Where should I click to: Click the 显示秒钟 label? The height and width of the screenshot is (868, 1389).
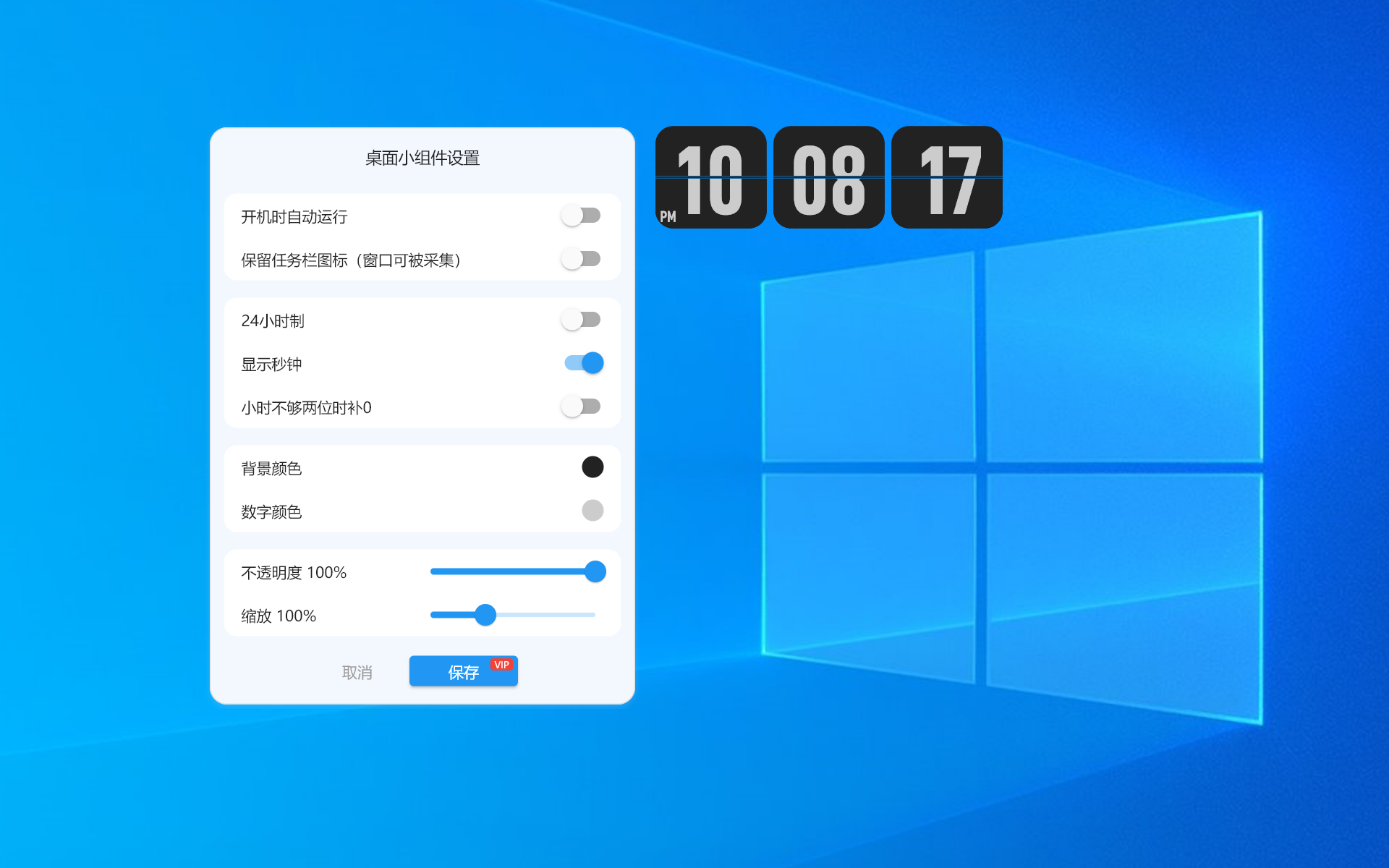[271, 365]
